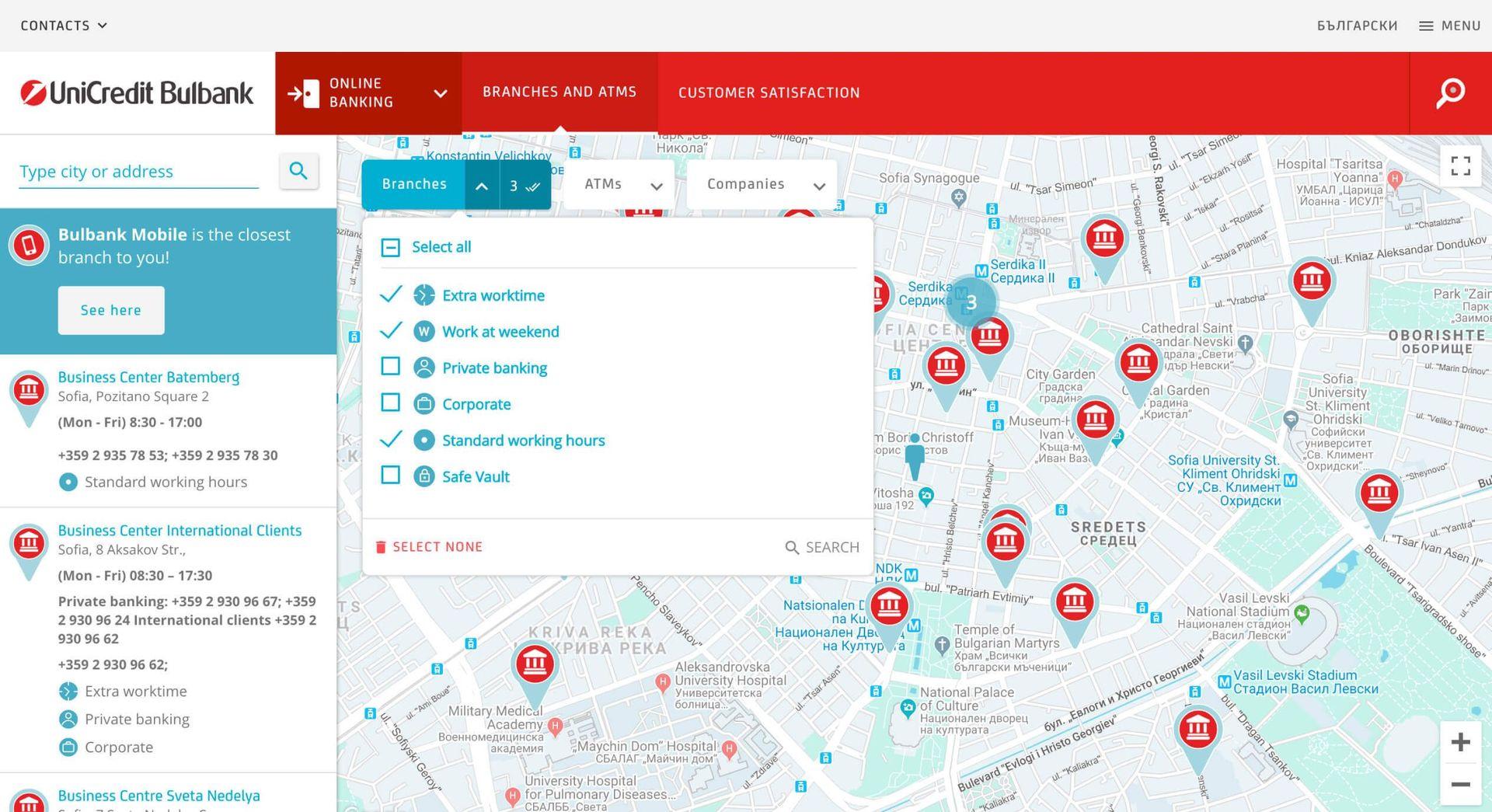The image size is (1492, 812).
Task: Click the branch map pin near Vasil Levski Stadium
Action: click(x=1197, y=729)
